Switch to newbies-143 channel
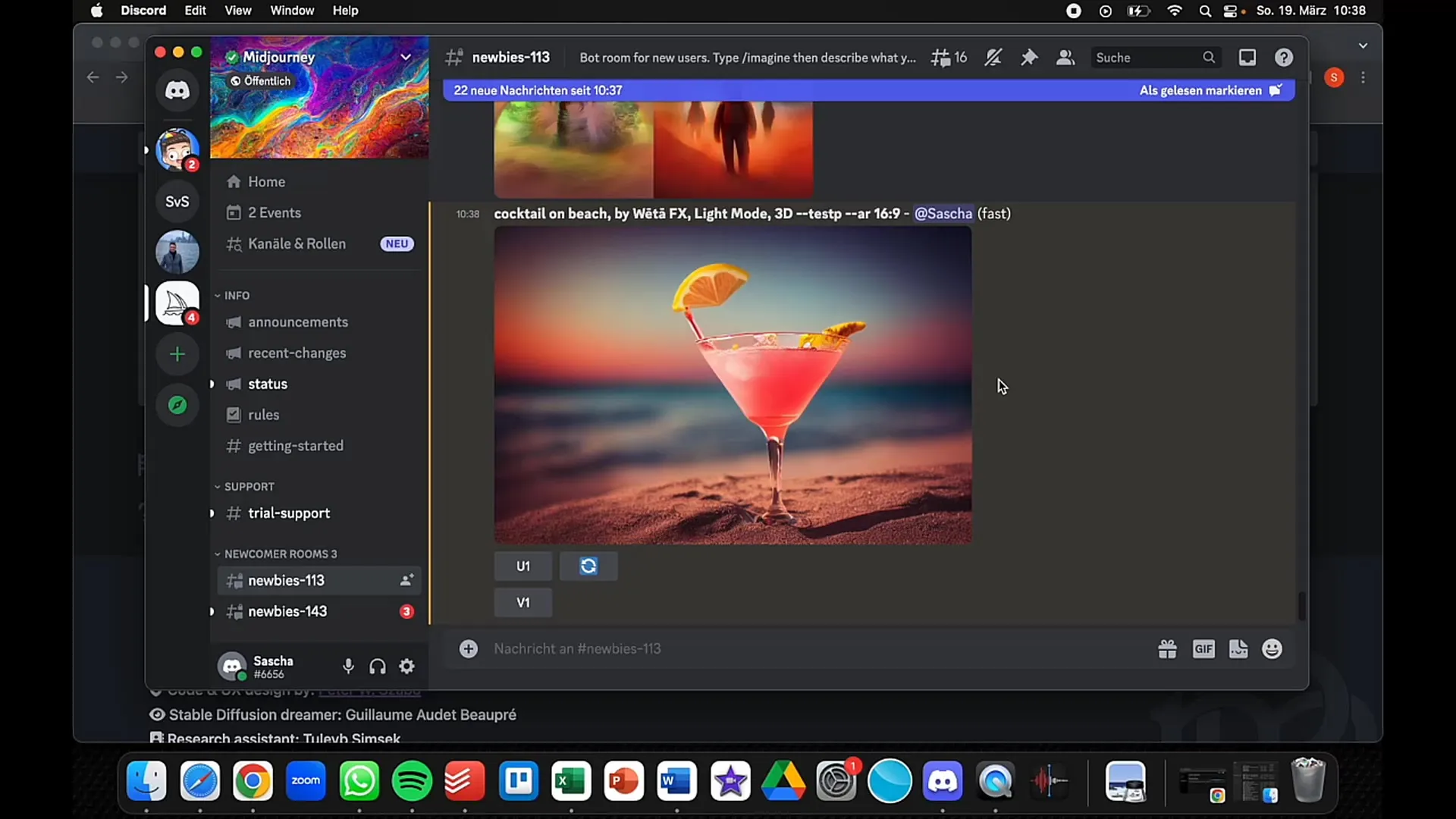1456x819 pixels. pyautogui.click(x=319, y=612)
